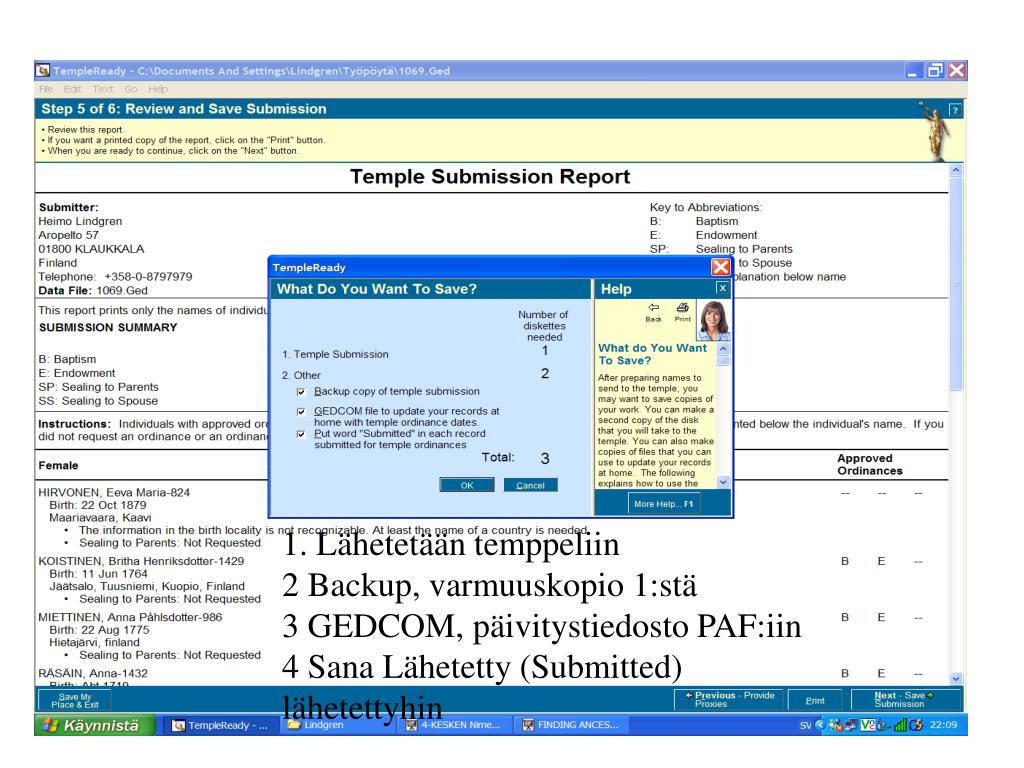Open More Help... F1 button
Viewport: 1024px width, 768px height.
point(664,504)
